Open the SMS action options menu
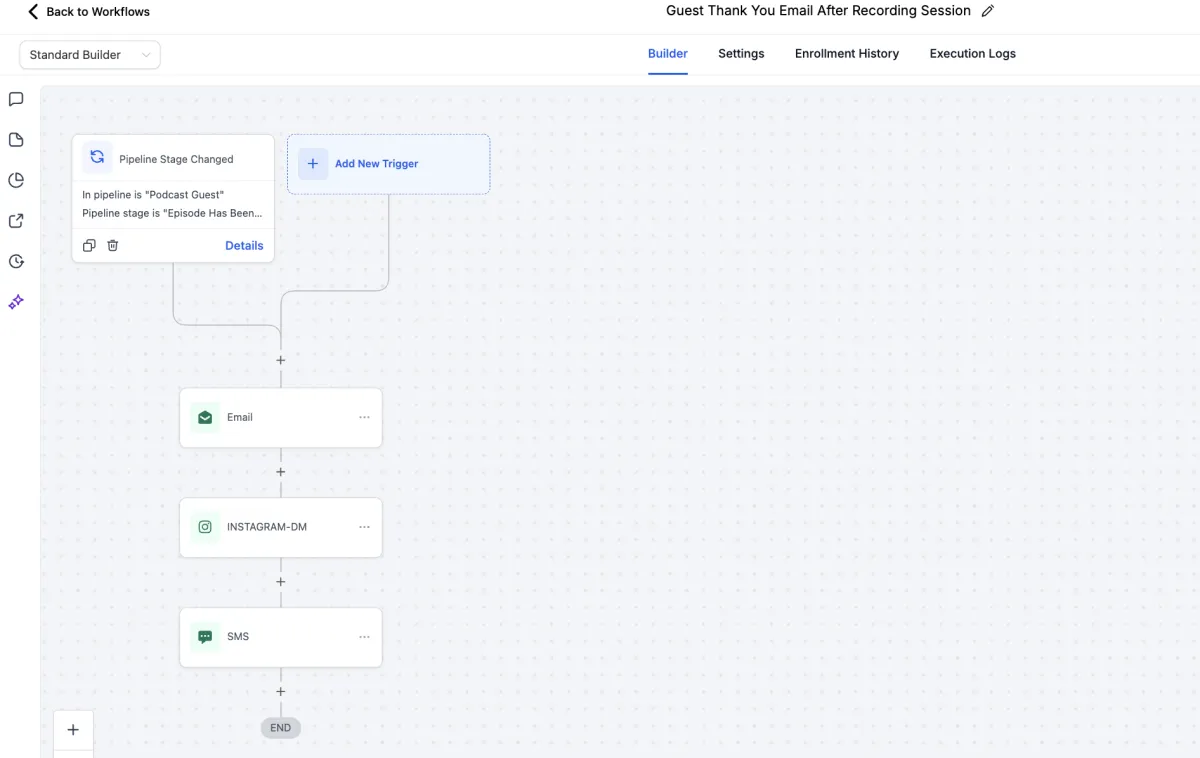The height and width of the screenshot is (758, 1200). (364, 636)
